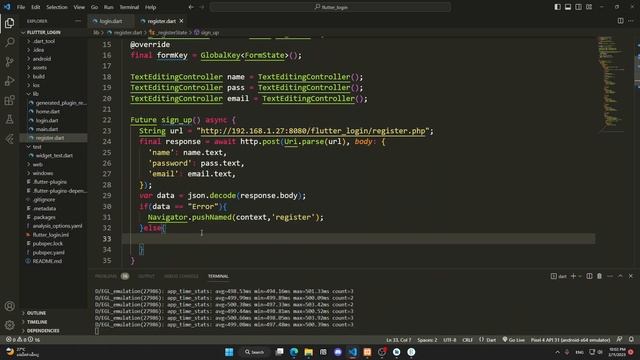This screenshot has width=640, height=360.
Task: Click the errors and warnings status indicator
Action: [x=23, y=340]
